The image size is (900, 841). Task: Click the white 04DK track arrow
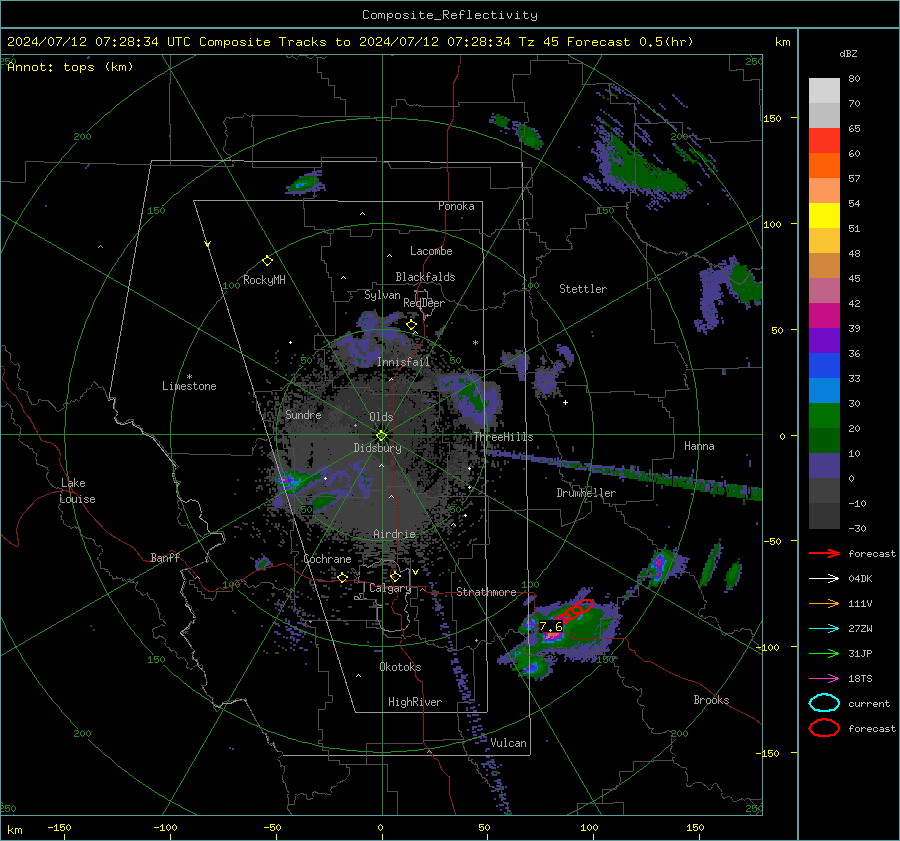(824, 579)
